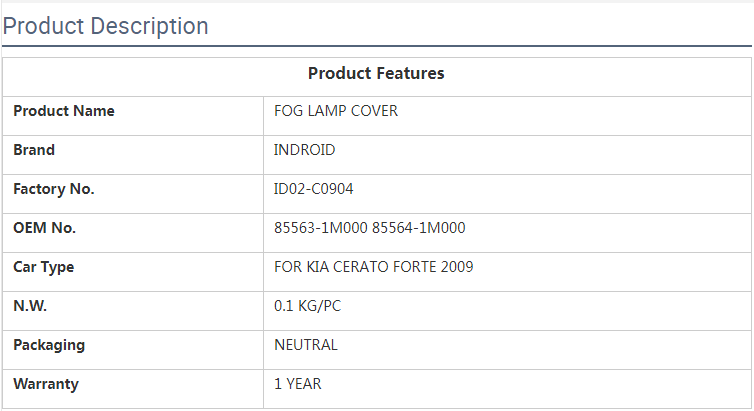The image size is (754, 411).
Task: Click the word Features in table header
Action: coord(412,74)
